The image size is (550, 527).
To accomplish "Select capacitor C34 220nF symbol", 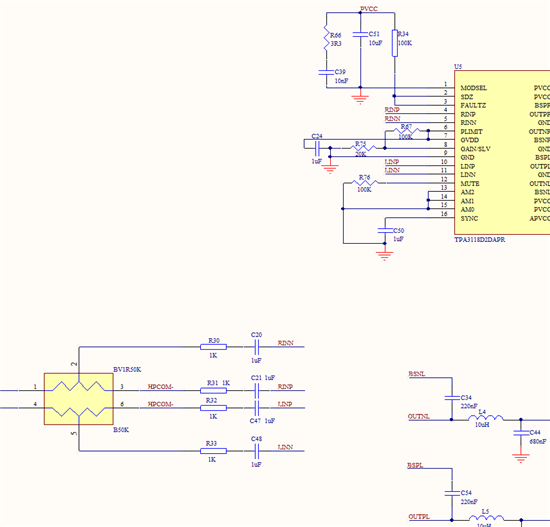I will [x=452, y=398].
